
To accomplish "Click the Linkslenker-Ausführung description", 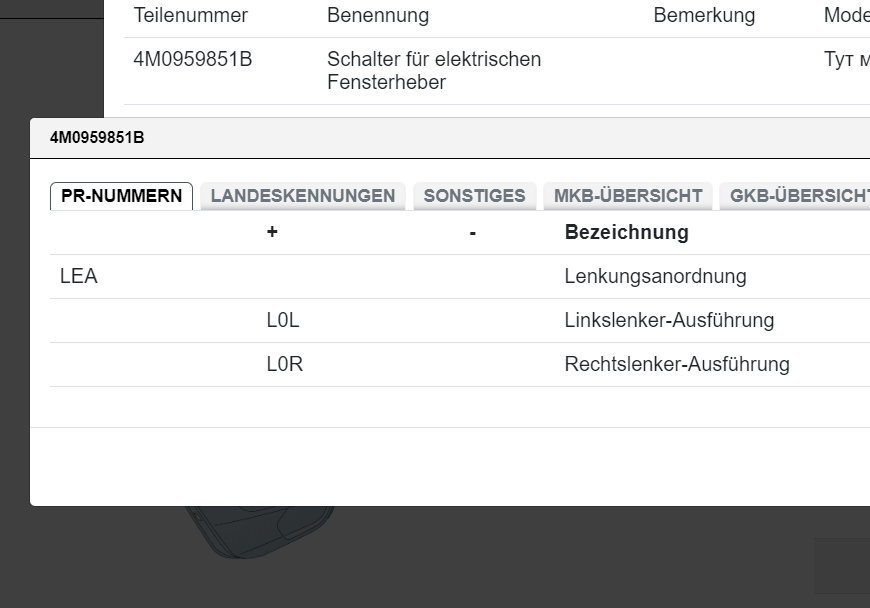I will pyautogui.click(x=669, y=321).
